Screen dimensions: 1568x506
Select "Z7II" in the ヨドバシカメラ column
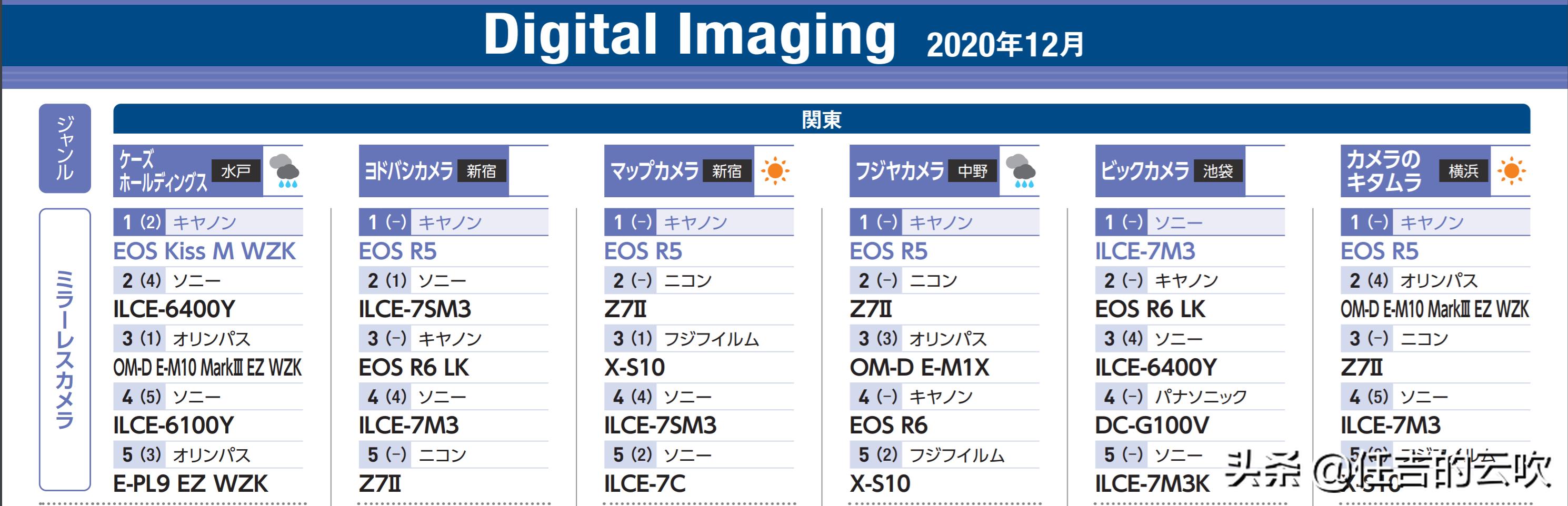pyautogui.click(x=381, y=483)
